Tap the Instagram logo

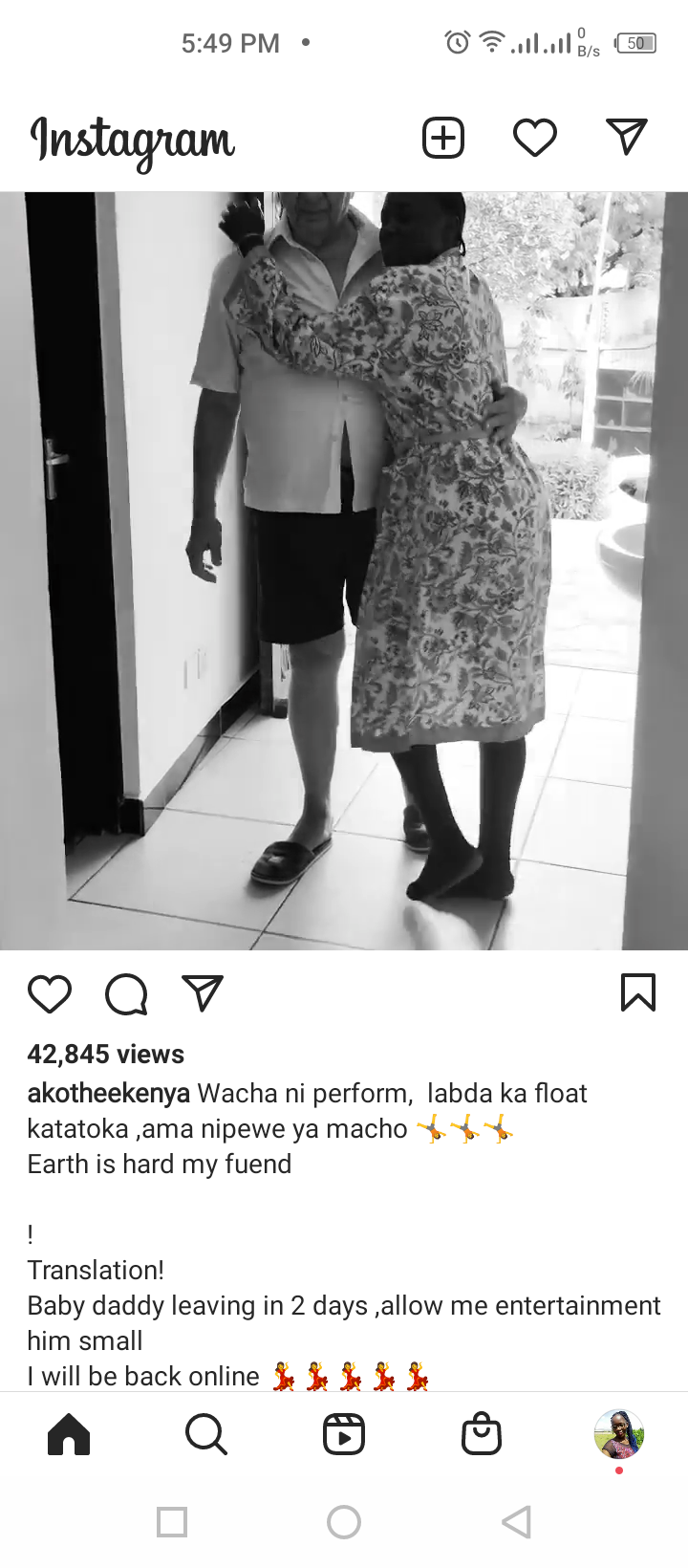tap(133, 142)
